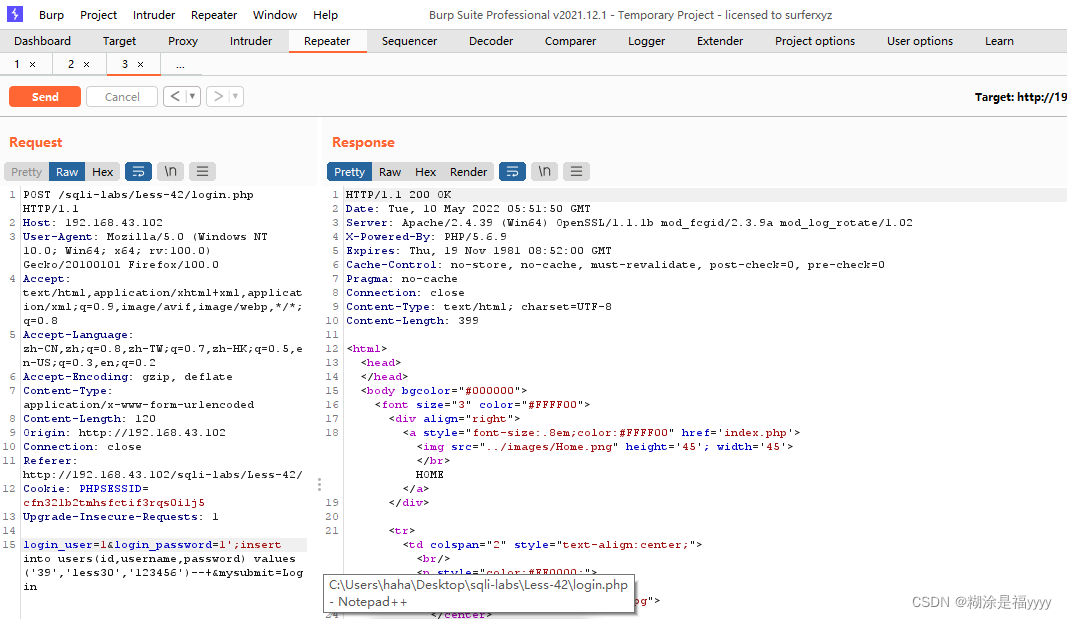The height and width of the screenshot is (619, 1067).
Task: Switch to the Proxy tab
Action: [x=183, y=41]
